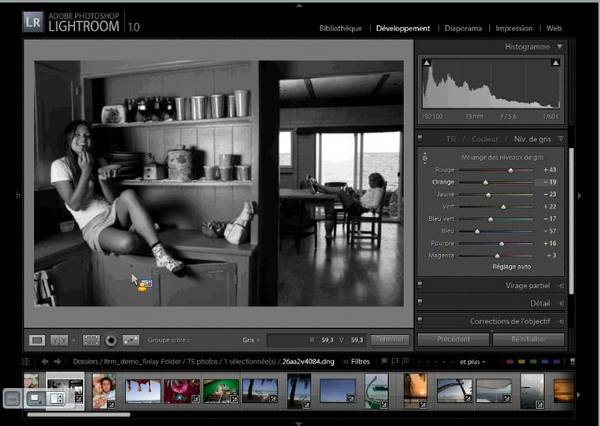This screenshot has height=426, width=600.
Task: Select the Crop overlay tool
Action: point(91,340)
